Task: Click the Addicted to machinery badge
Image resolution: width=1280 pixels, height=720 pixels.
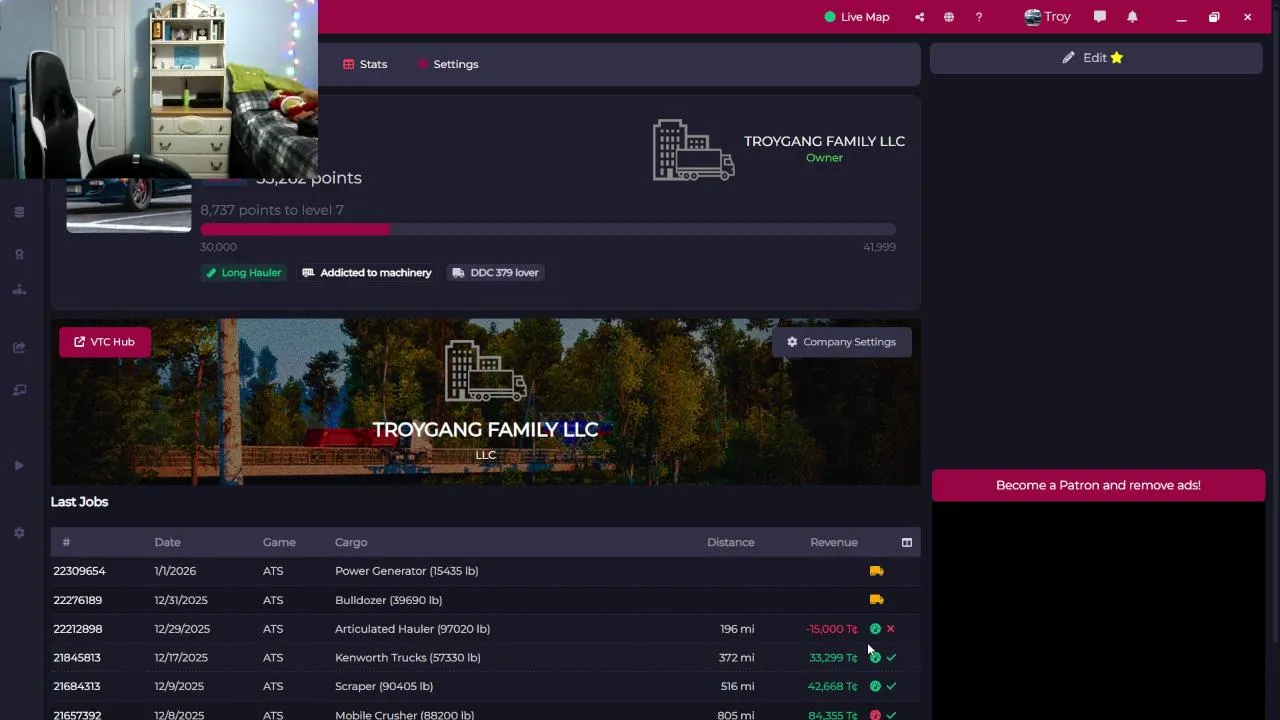Action: (x=366, y=273)
